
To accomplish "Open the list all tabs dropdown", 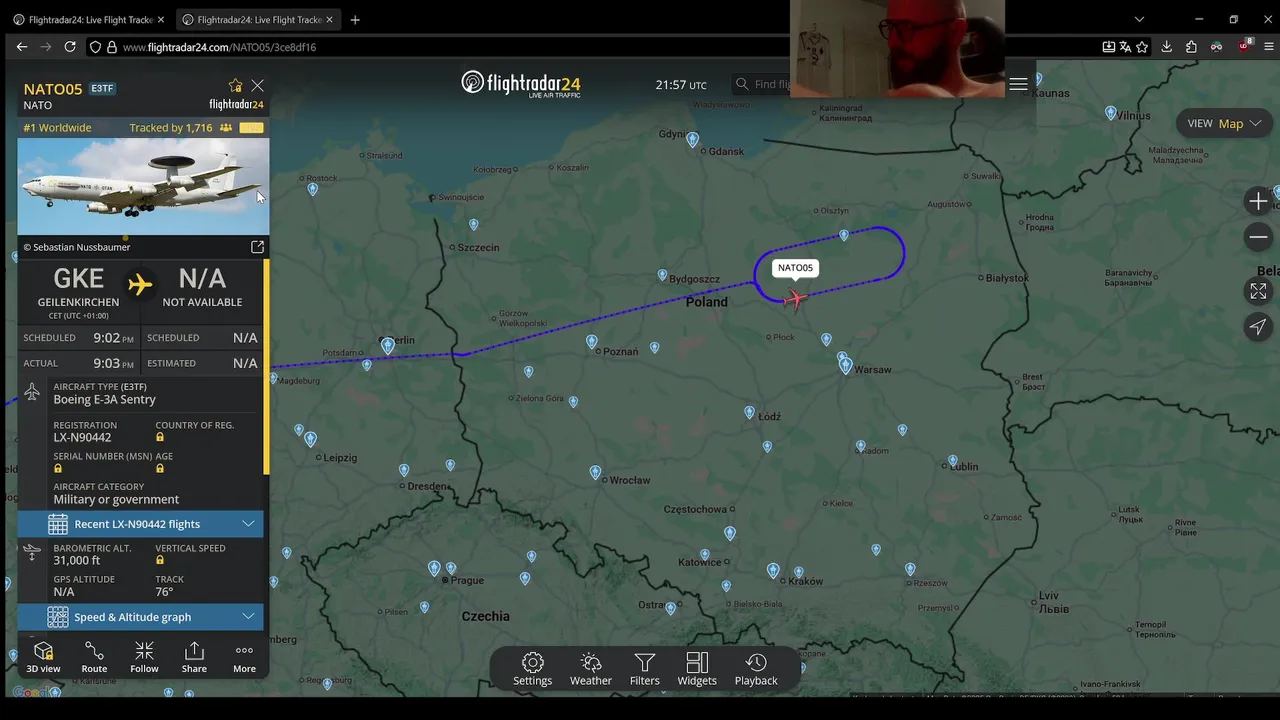I will click(x=1139, y=19).
